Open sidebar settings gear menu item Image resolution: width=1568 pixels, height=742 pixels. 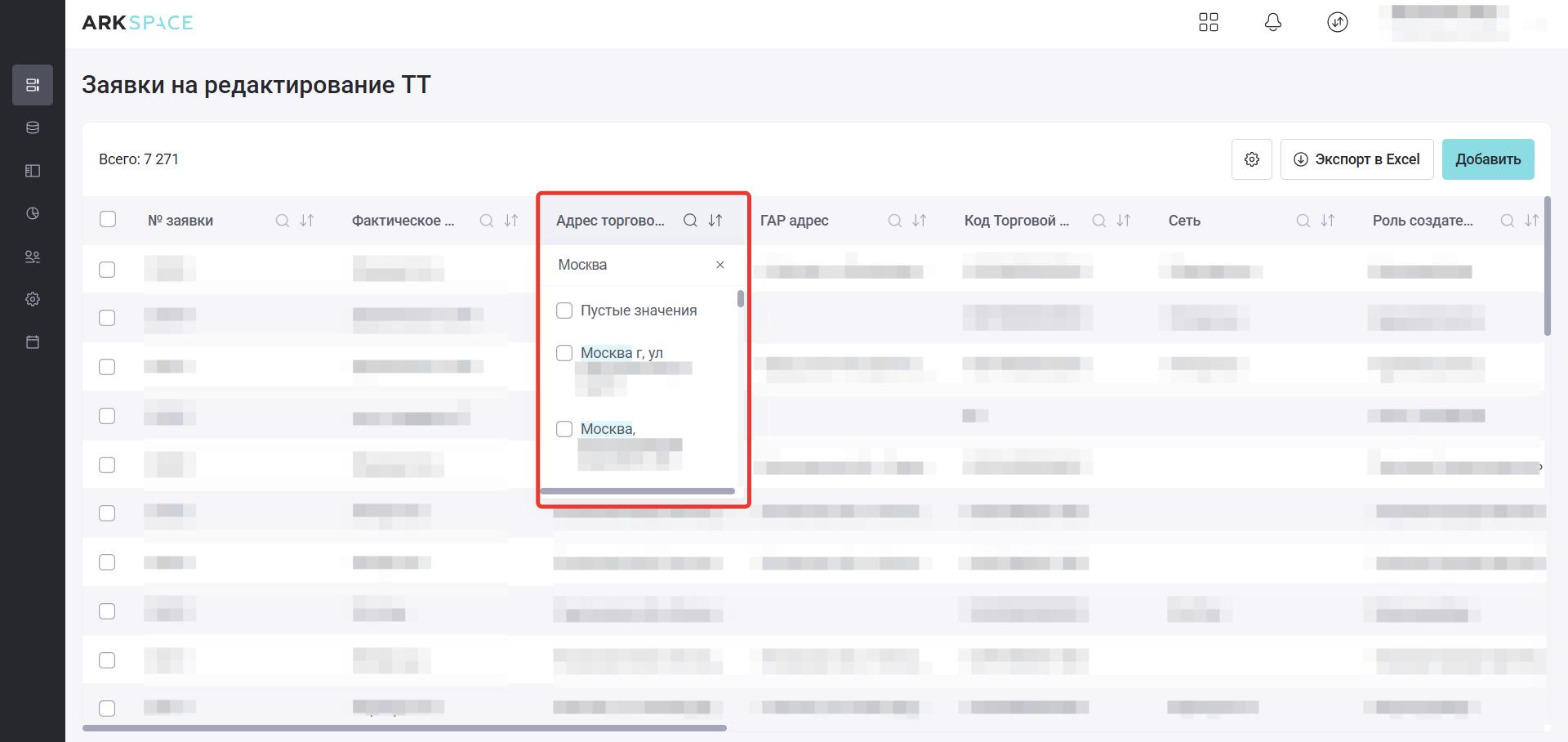point(33,299)
